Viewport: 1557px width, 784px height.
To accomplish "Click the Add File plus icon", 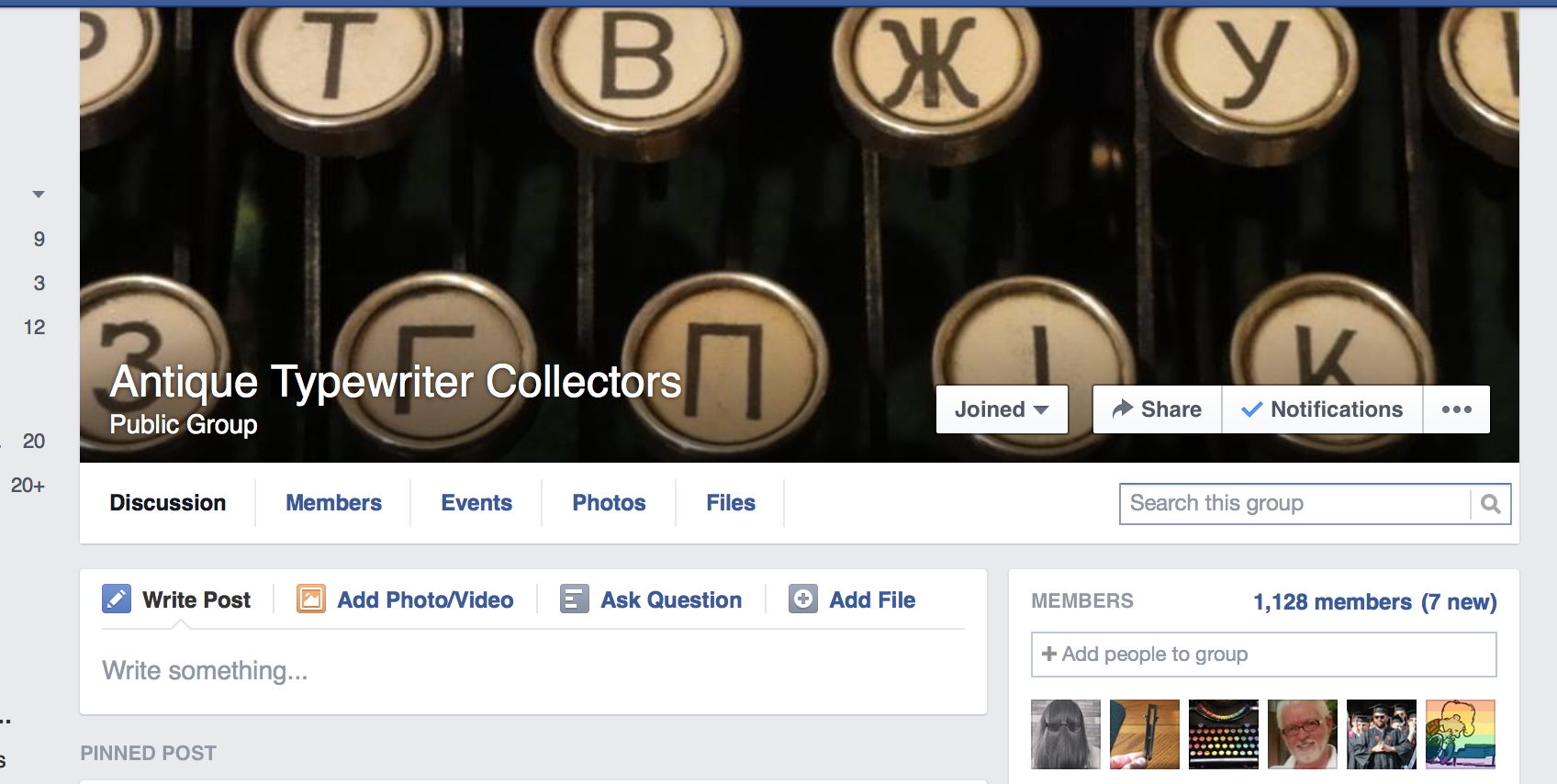I will coord(803,599).
